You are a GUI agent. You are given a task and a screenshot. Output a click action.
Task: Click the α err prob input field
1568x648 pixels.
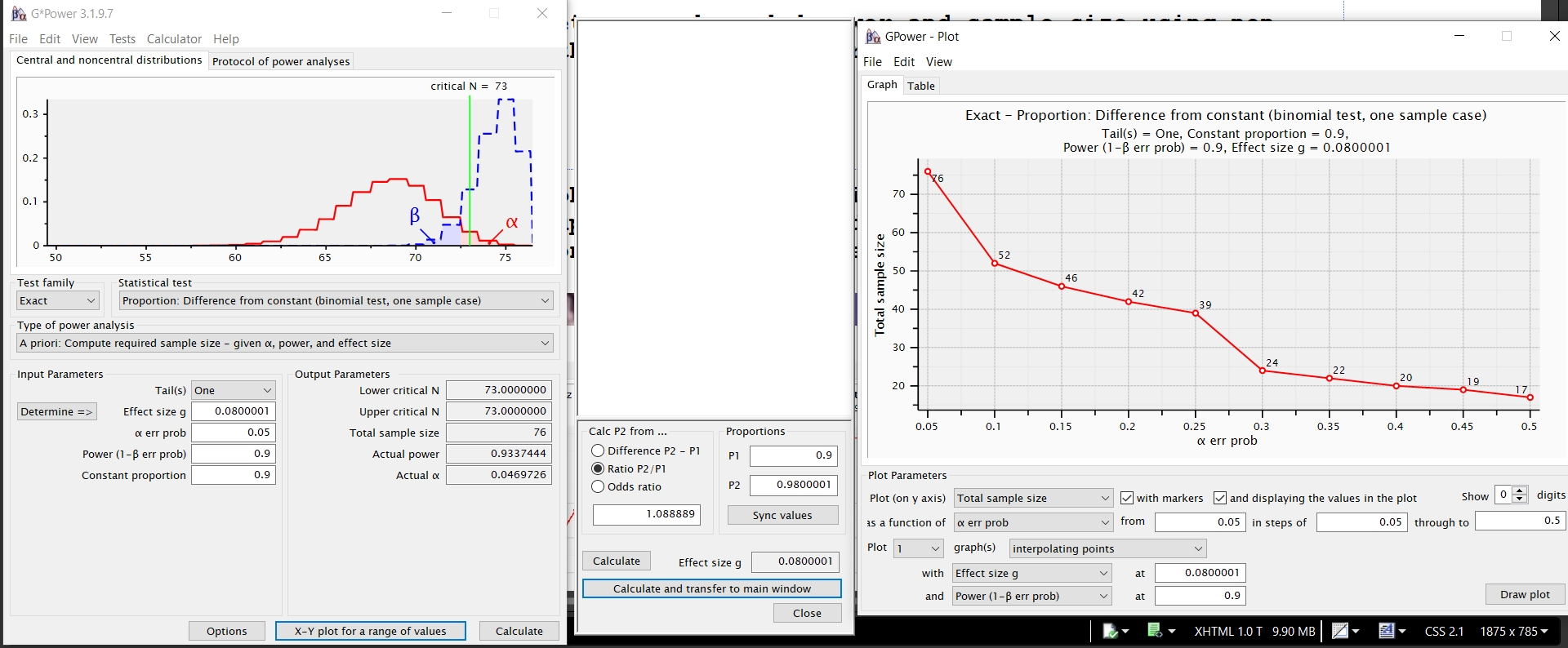(x=234, y=433)
